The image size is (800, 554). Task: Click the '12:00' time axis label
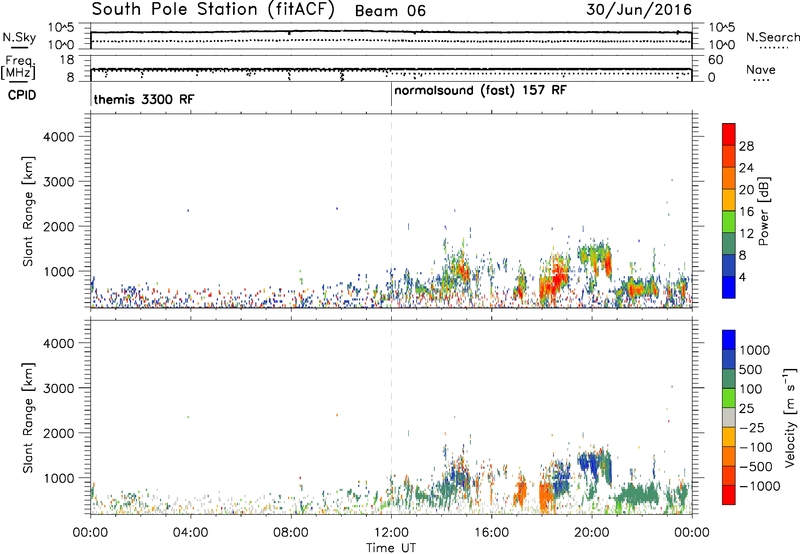click(391, 533)
